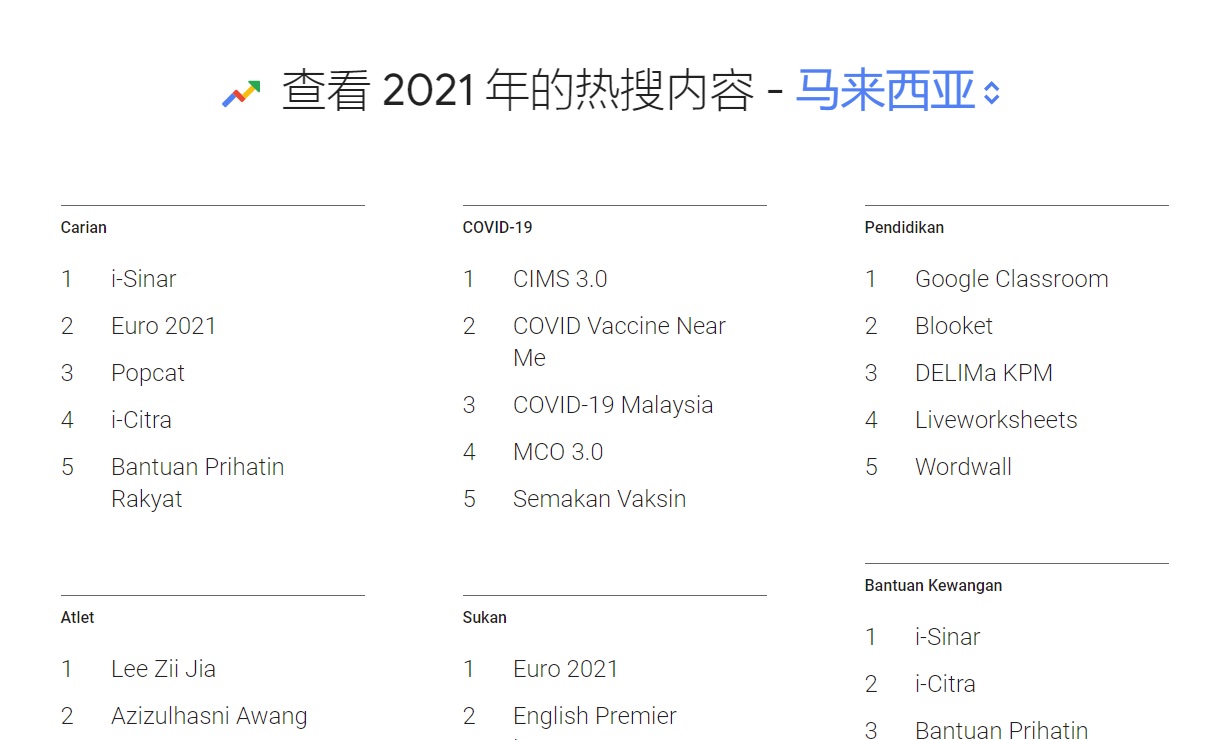Select DELIMa KPM trending term
The height and width of the screenshot is (740, 1217).
click(984, 372)
